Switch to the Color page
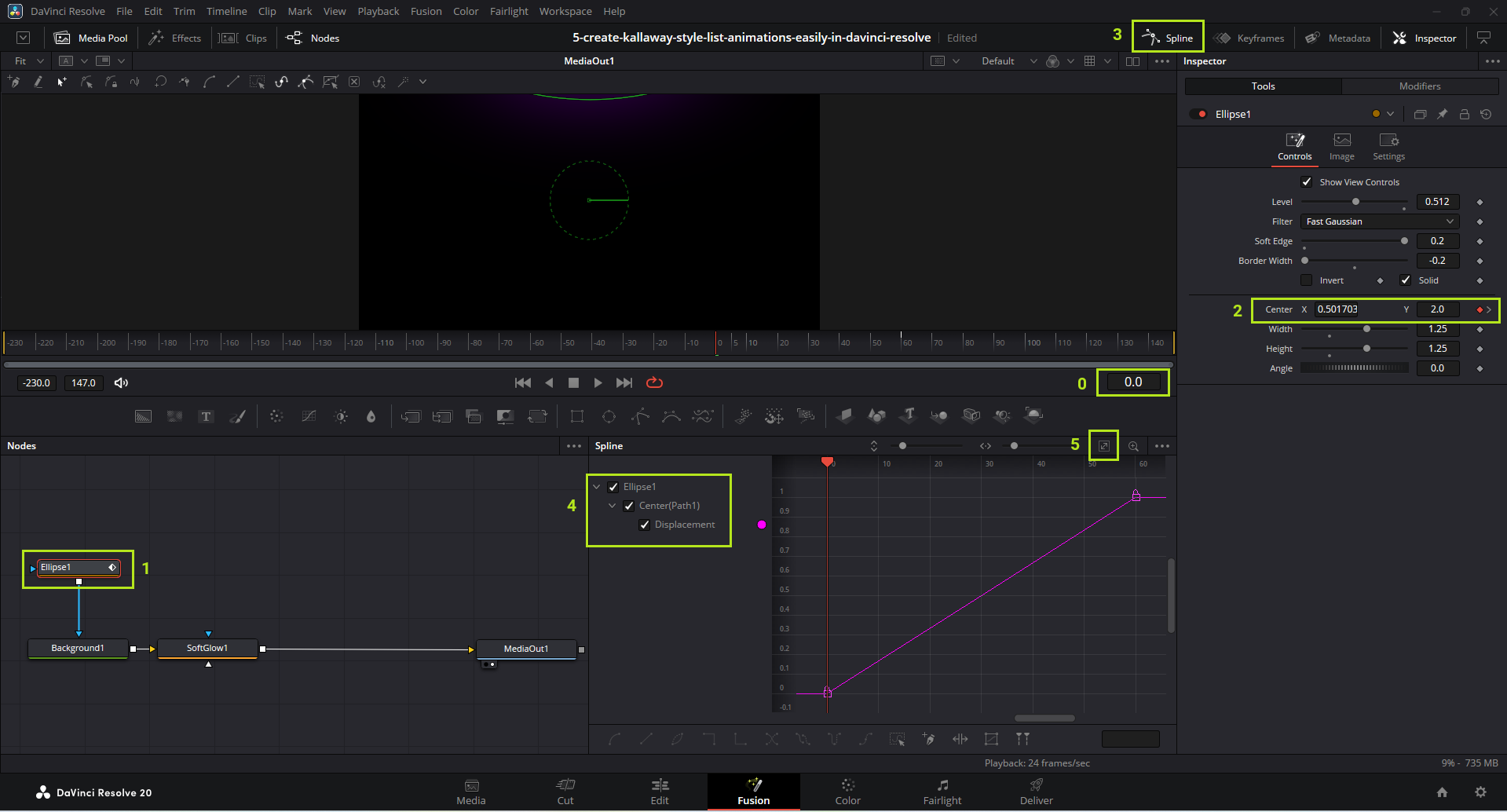Image resolution: width=1507 pixels, height=812 pixels. [x=847, y=792]
